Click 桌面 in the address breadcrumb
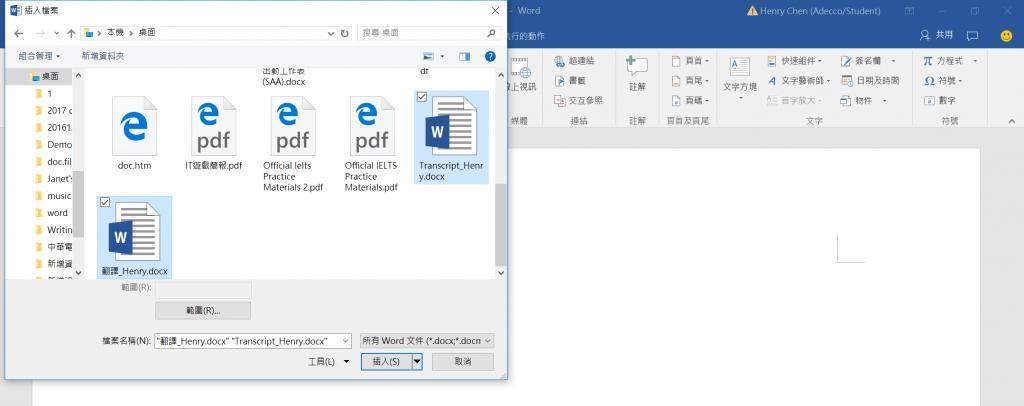 (146, 32)
